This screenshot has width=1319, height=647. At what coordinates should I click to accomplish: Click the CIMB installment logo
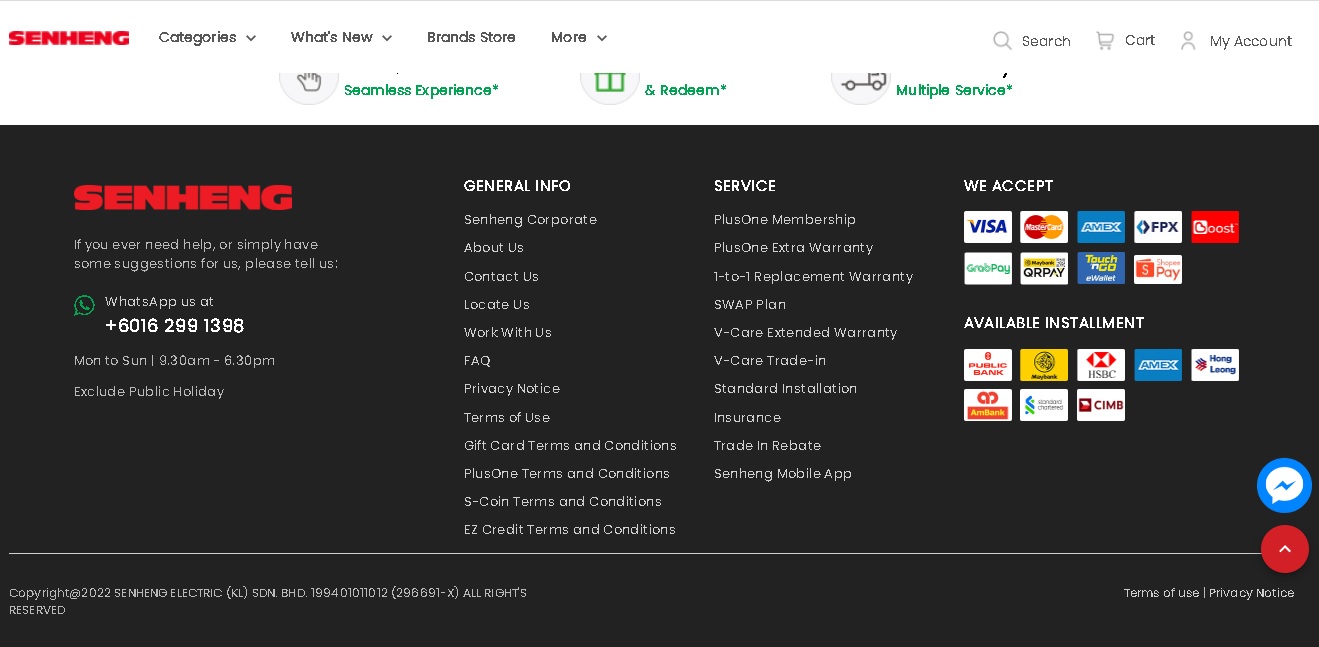tap(1100, 405)
